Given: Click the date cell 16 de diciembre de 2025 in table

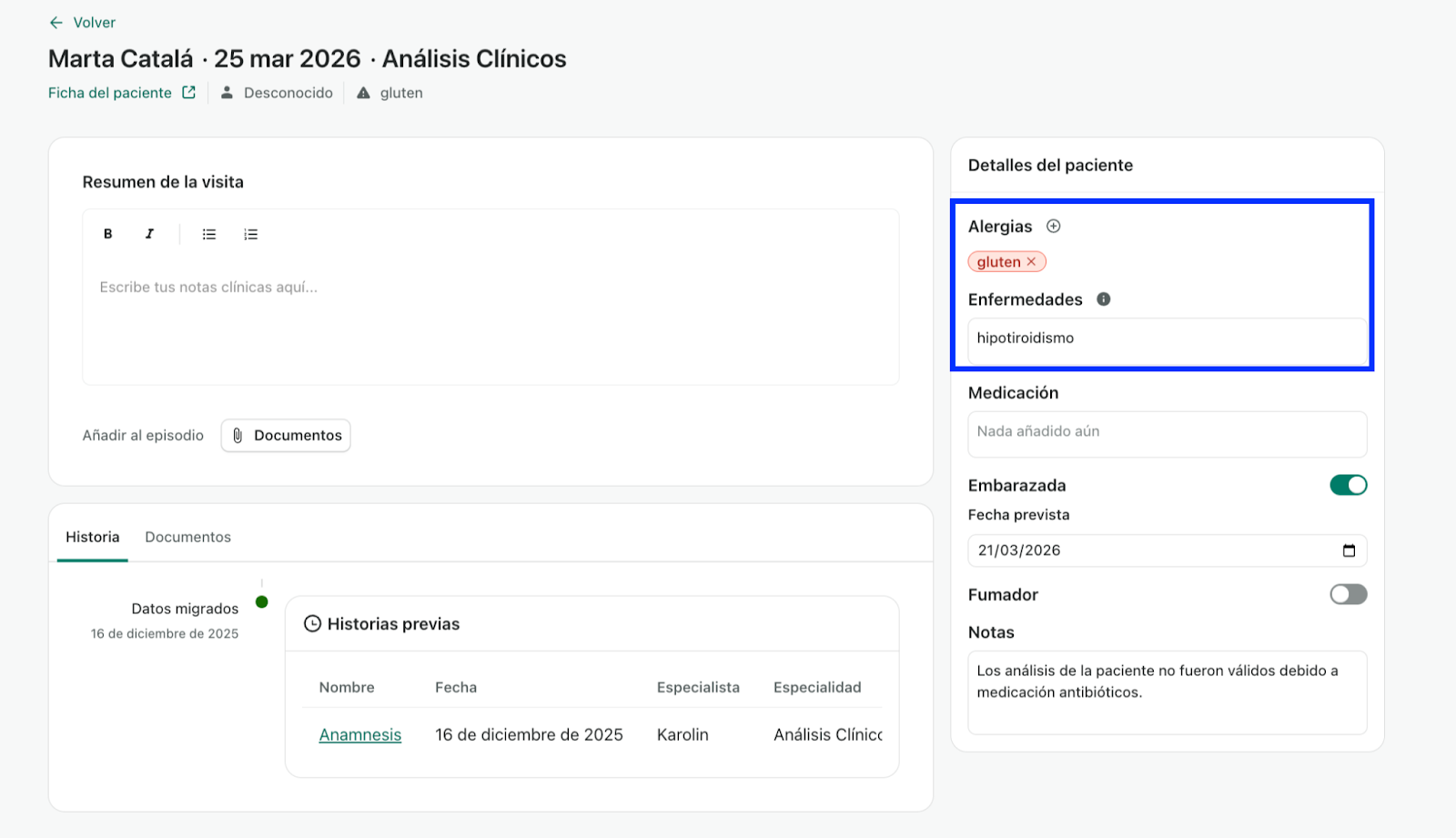Looking at the screenshot, I should pyautogui.click(x=529, y=734).
